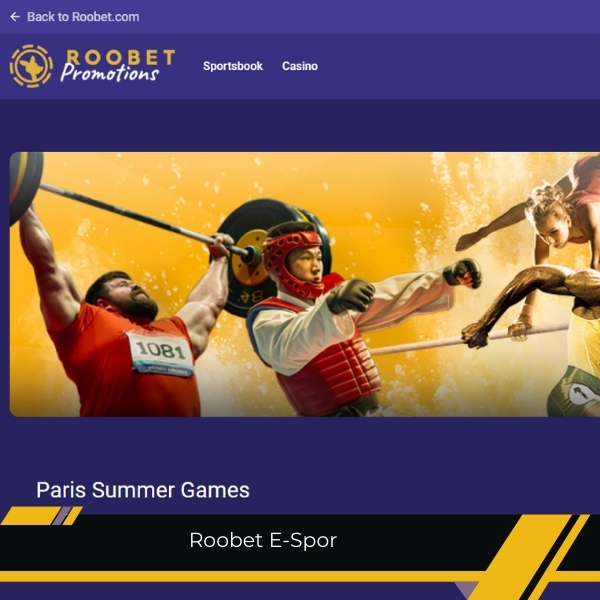Open the Sportsbook menu item

[233, 66]
